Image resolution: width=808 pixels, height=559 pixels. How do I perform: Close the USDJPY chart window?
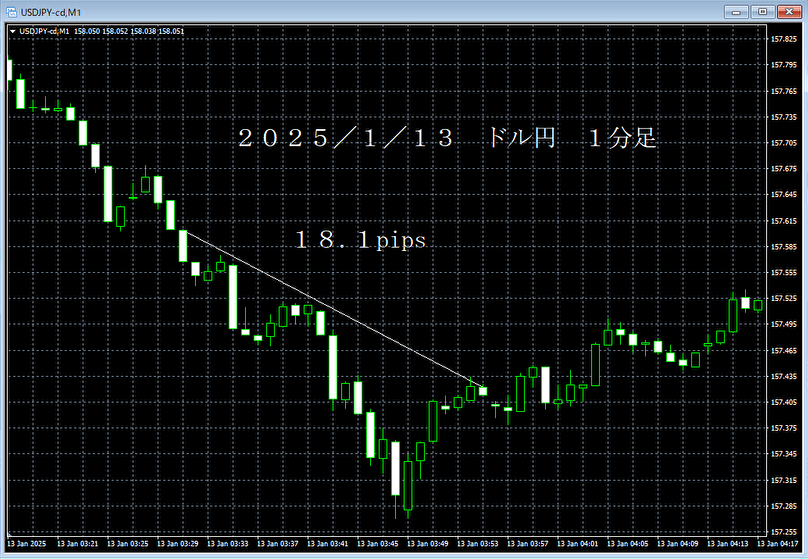coord(788,11)
